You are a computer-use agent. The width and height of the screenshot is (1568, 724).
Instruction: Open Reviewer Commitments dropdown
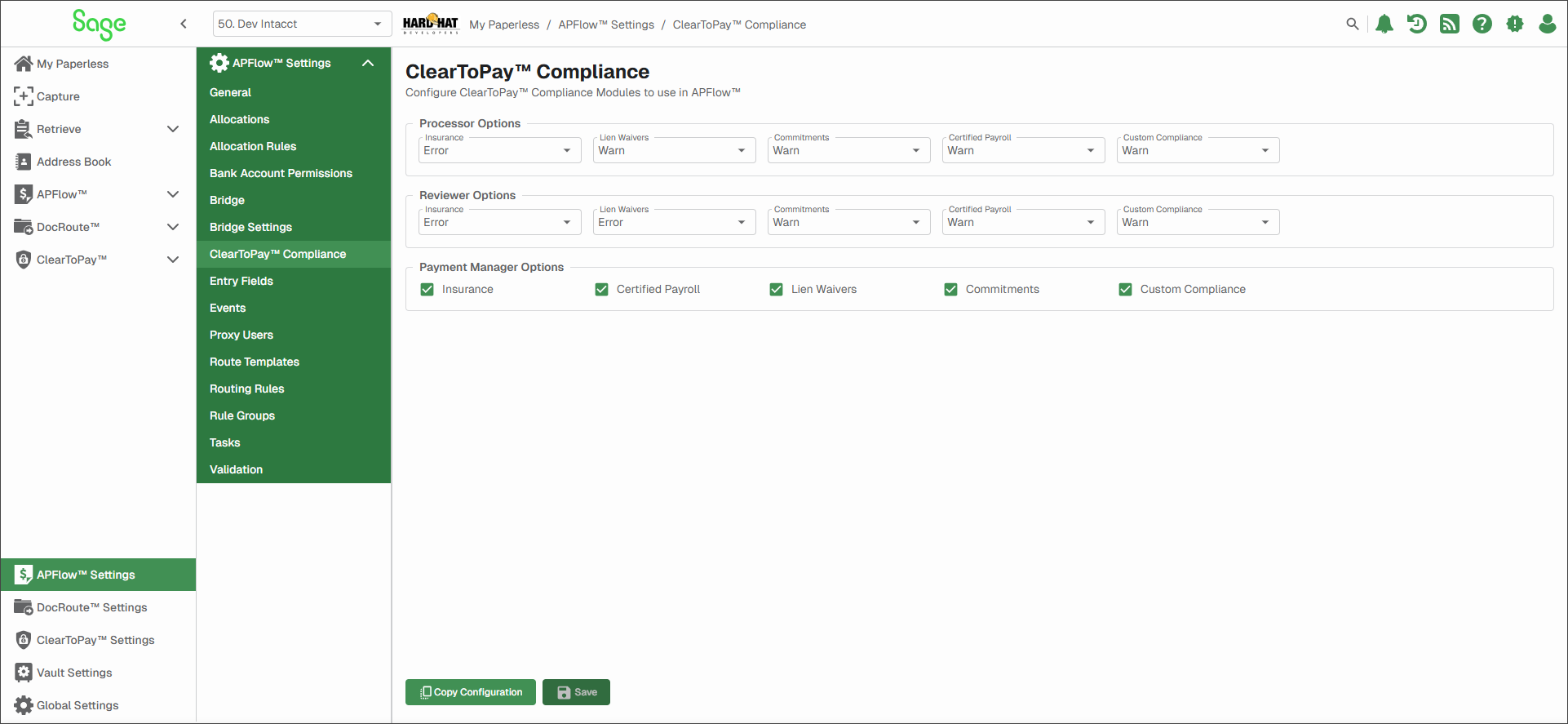coord(848,222)
